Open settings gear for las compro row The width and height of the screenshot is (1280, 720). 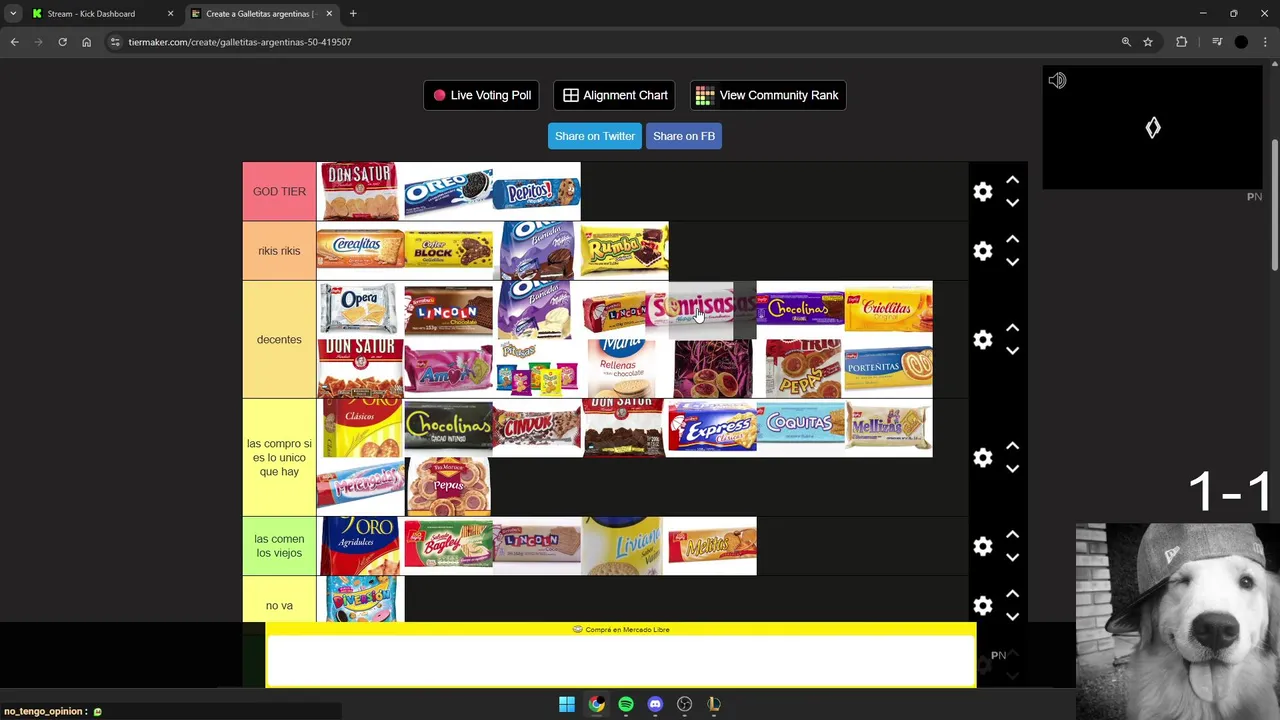[x=983, y=458]
